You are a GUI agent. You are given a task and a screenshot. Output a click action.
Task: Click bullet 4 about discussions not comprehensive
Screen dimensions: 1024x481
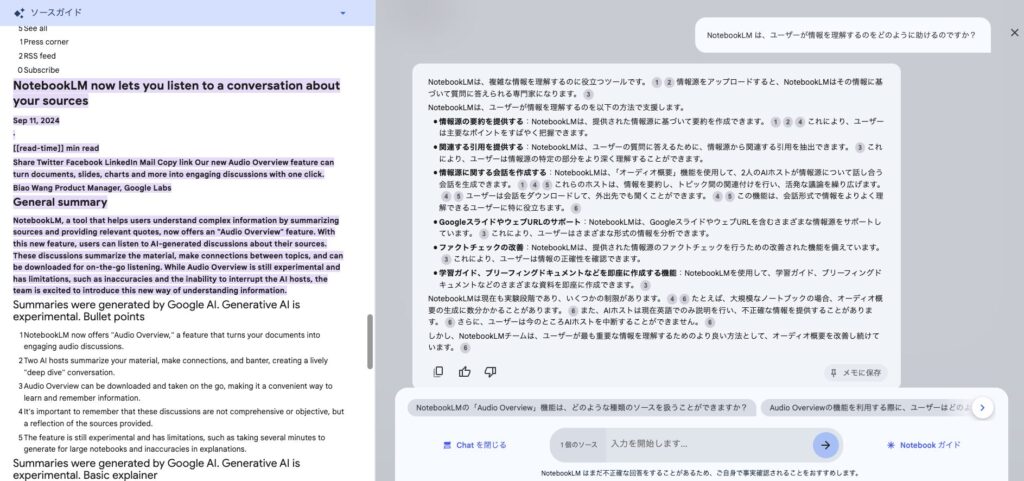click(x=183, y=417)
